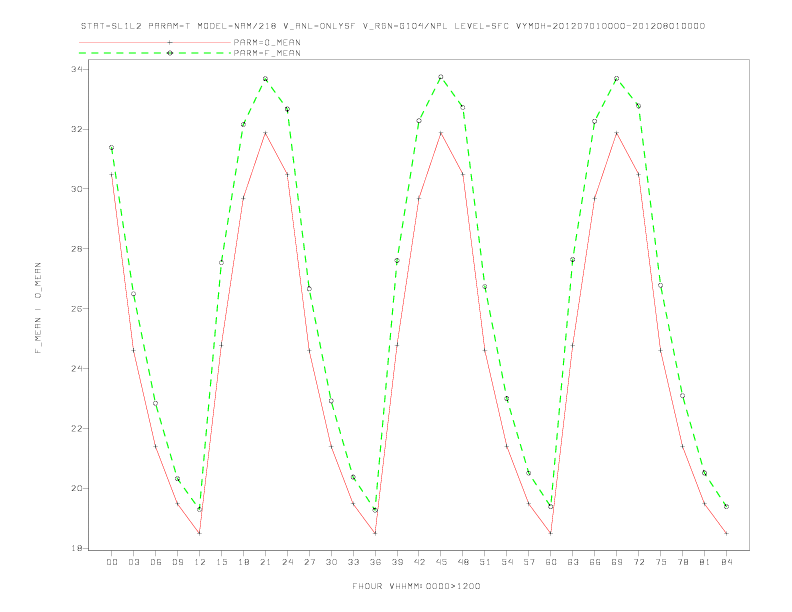Click the F_MEAN circle marker at hour 00
This screenshot has width=792, height=612.
click(x=112, y=147)
